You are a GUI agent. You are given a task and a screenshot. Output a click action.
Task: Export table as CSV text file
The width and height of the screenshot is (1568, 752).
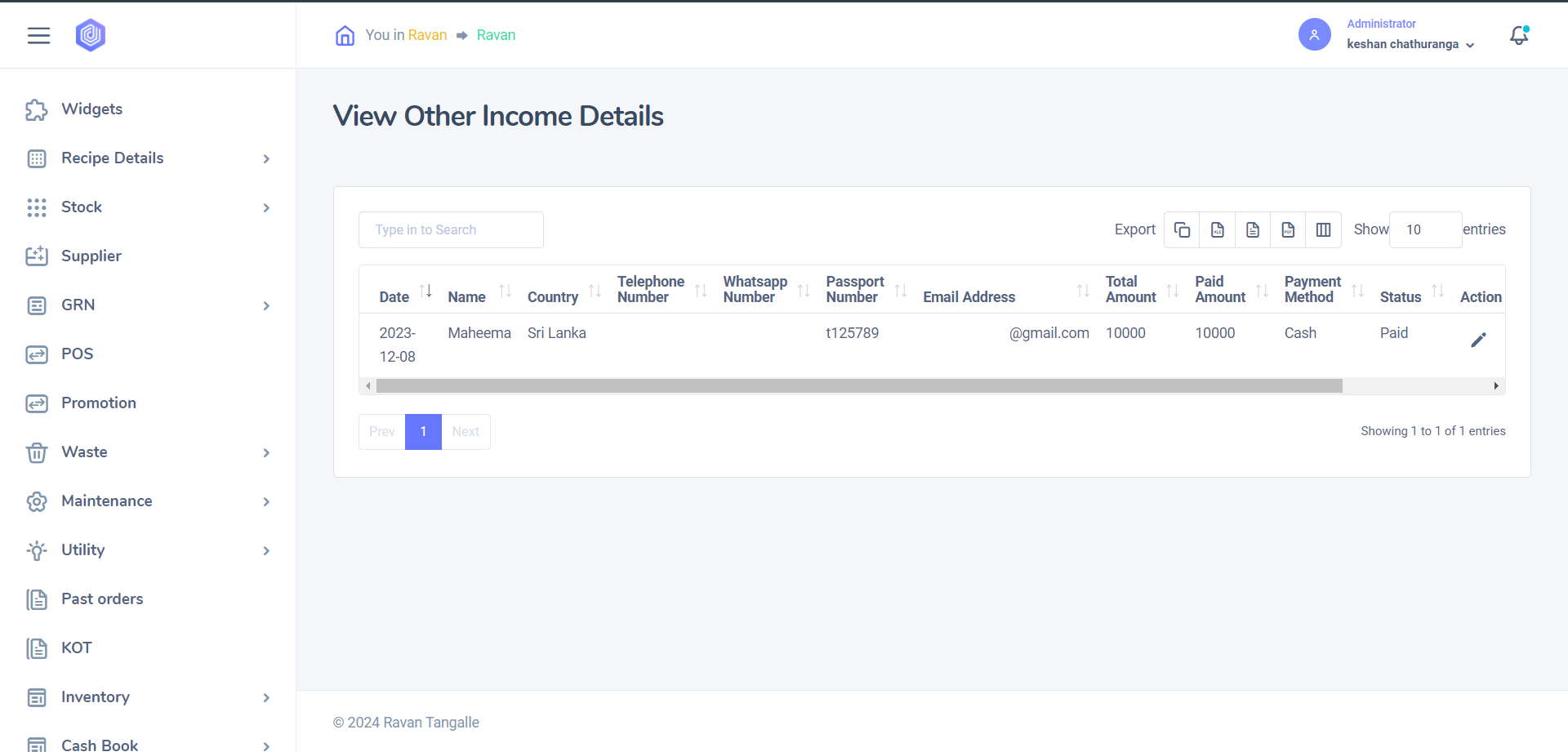pyautogui.click(x=1253, y=229)
